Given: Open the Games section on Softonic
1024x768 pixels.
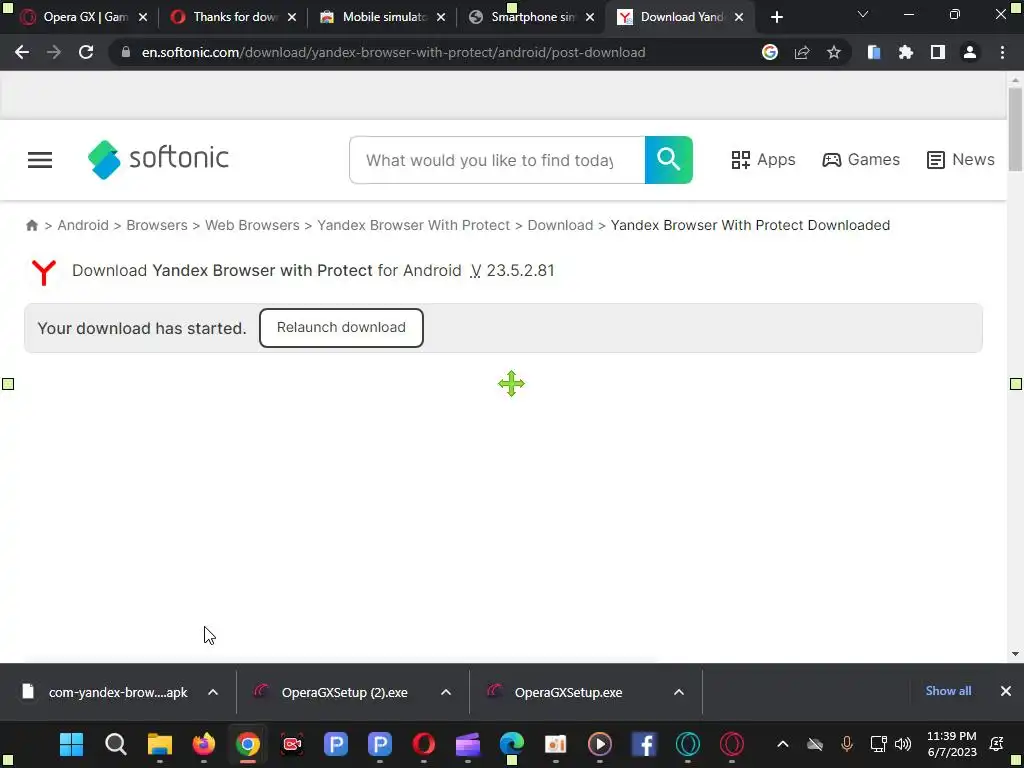Looking at the screenshot, I should point(861,160).
